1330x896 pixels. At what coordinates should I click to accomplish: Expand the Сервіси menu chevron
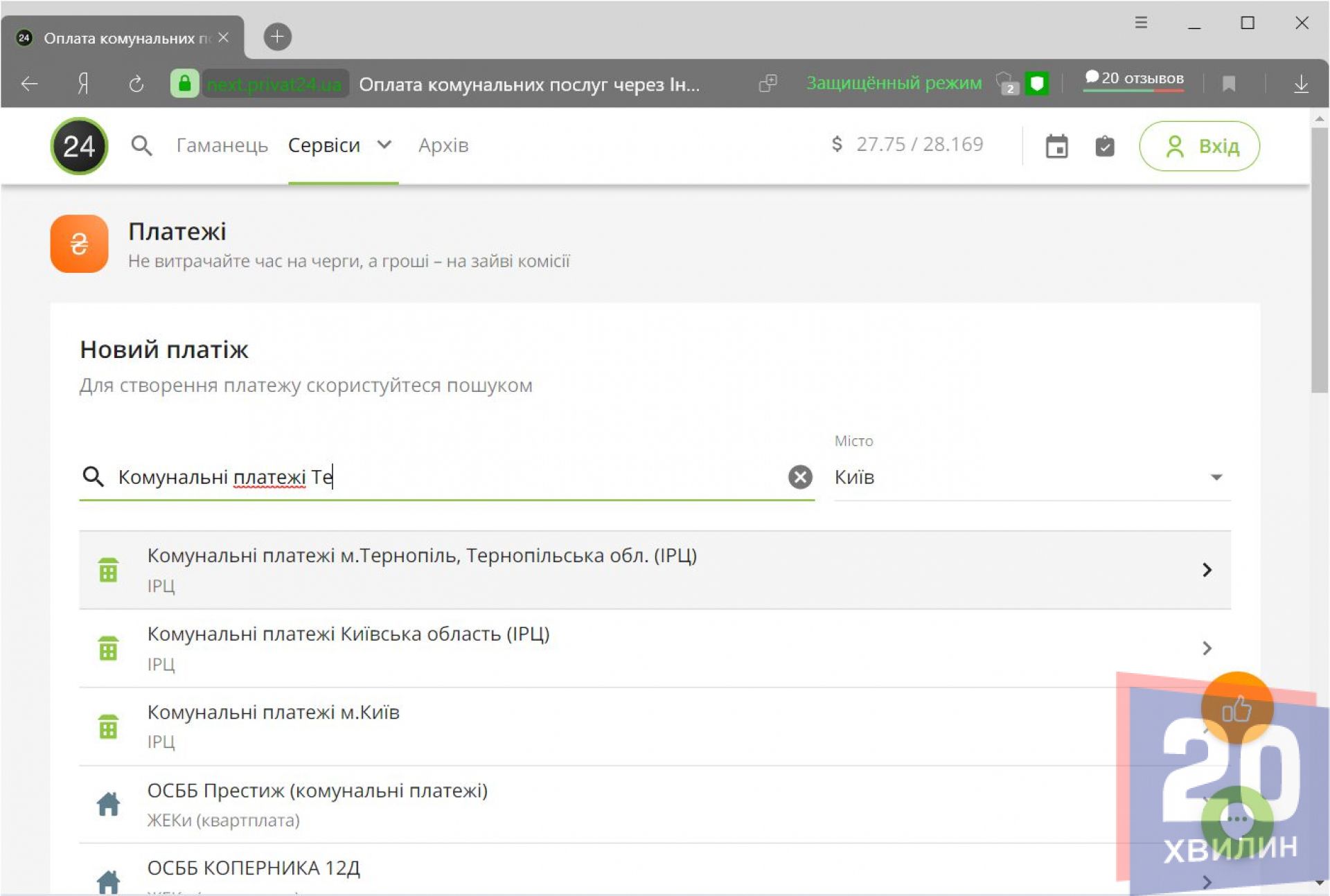pyautogui.click(x=384, y=145)
